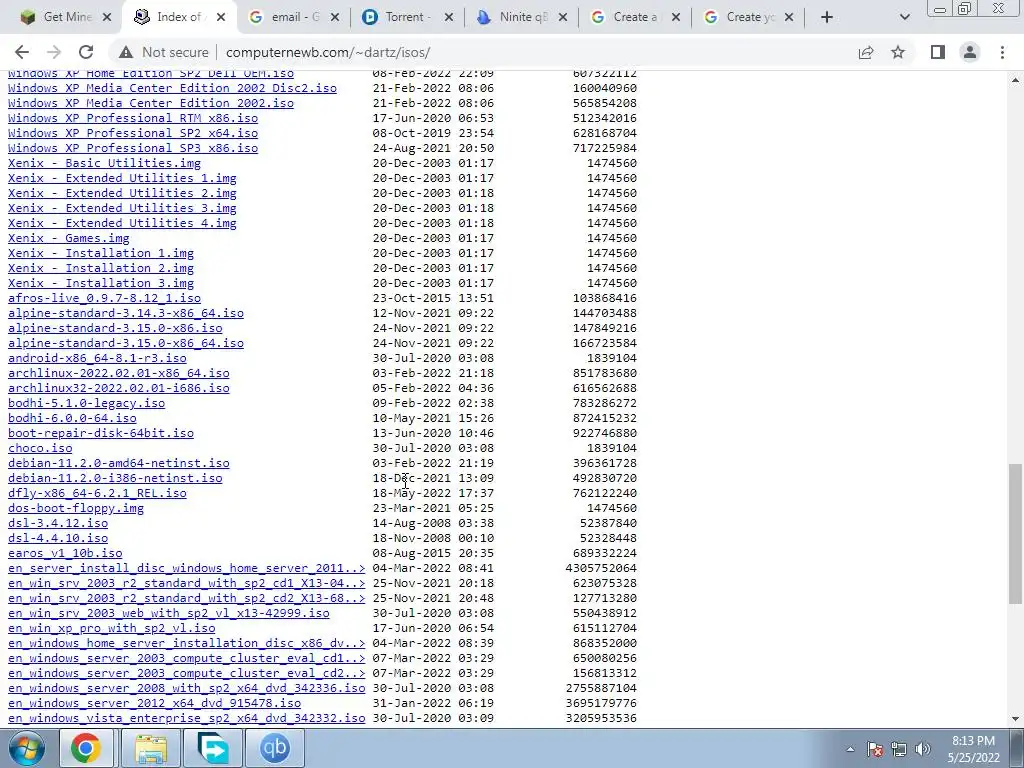This screenshot has width=1024, height=768.
Task: Share this page via share icon
Action: [x=866, y=52]
